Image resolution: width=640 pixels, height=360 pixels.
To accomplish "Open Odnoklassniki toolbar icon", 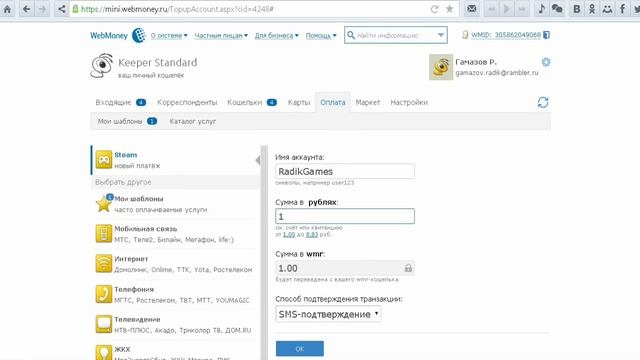I will point(592,9).
